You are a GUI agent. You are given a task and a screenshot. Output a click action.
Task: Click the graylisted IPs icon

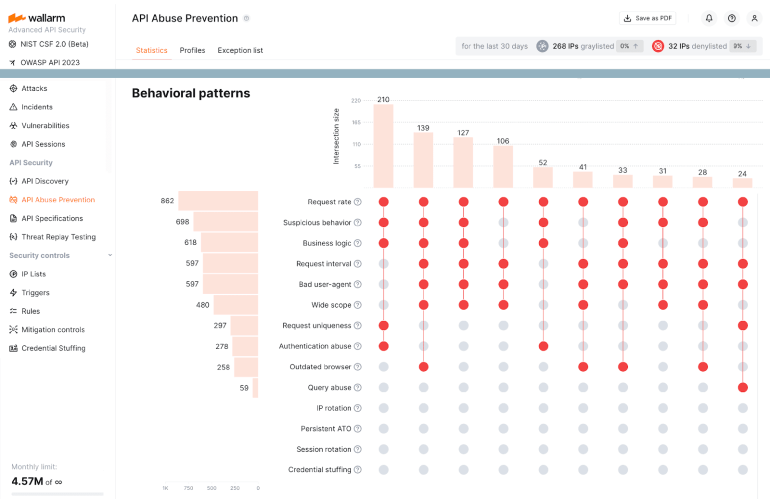point(542,46)
